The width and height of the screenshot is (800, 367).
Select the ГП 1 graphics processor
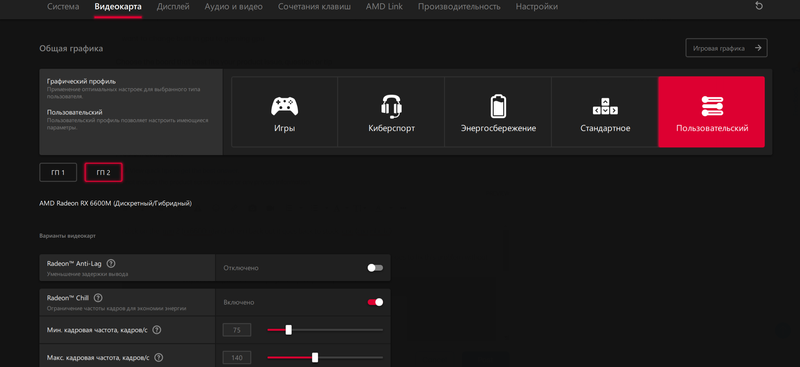tap(58, 173)
